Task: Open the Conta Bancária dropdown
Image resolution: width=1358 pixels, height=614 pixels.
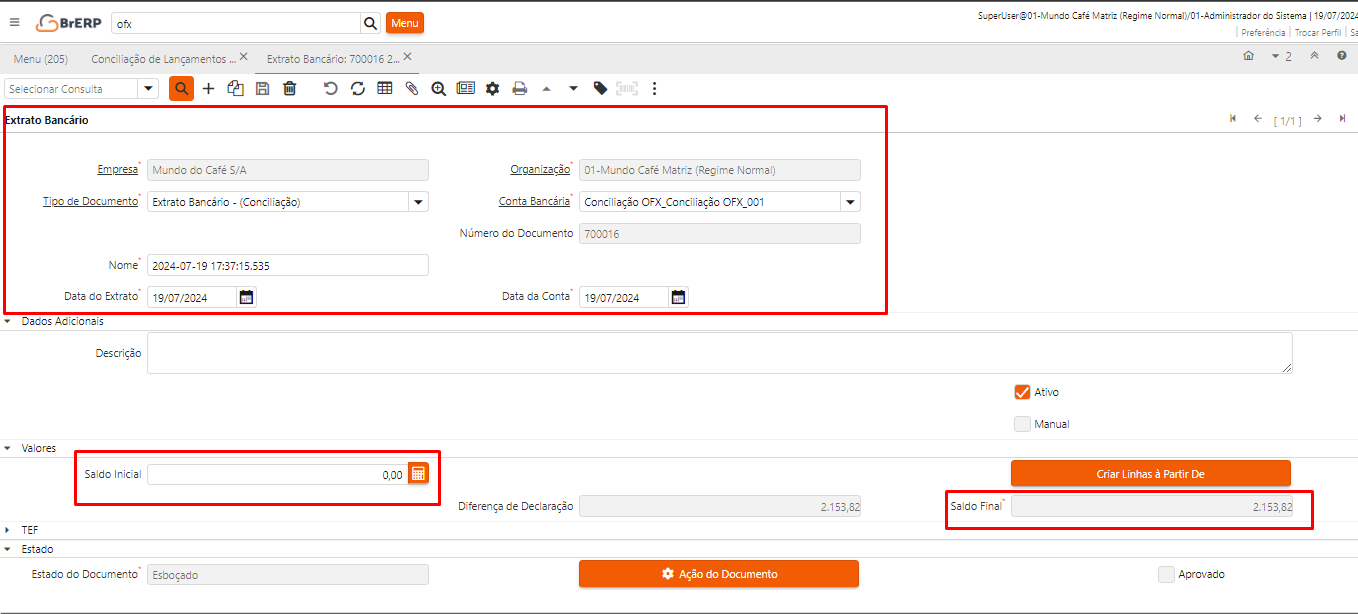Action: tap(850, 202)
